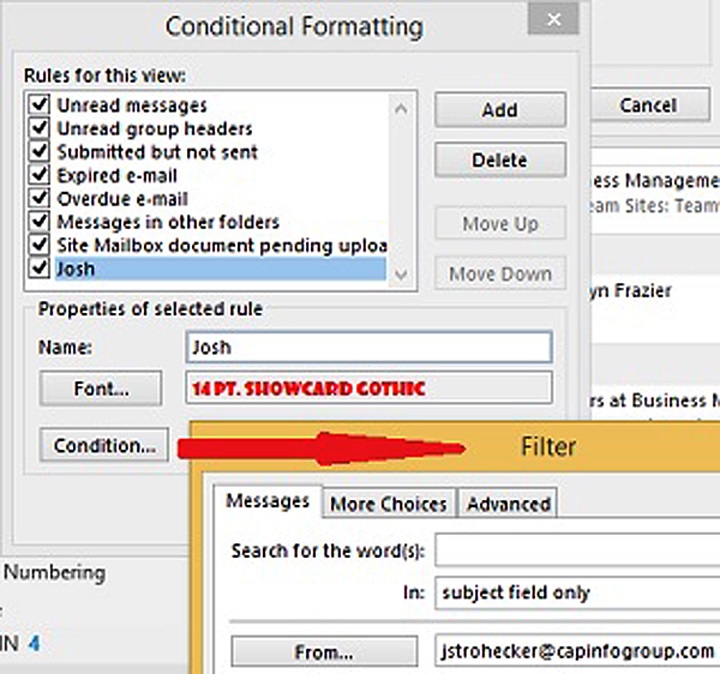Click the Add rule button
Viewport: 720px width, 674px height.
coord(500,110)
